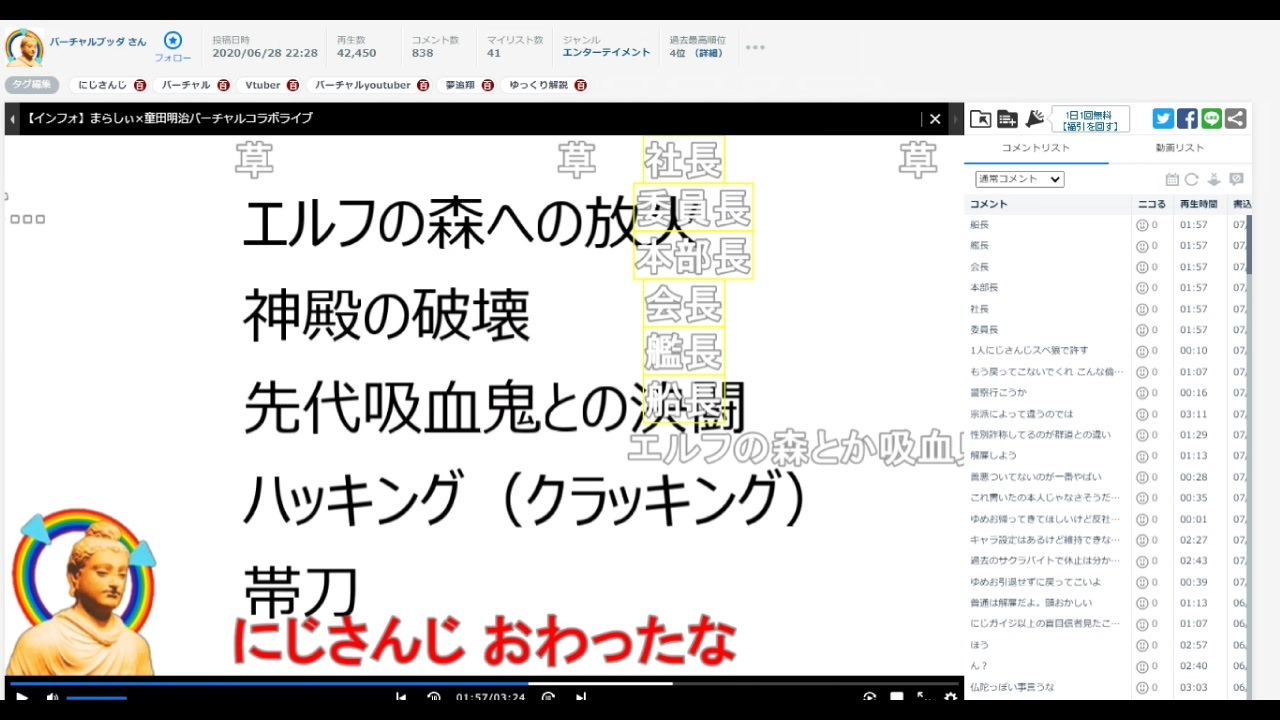Open the gray general share icon
Viewport: 1280px width, 720px height.
[1236, 119]
